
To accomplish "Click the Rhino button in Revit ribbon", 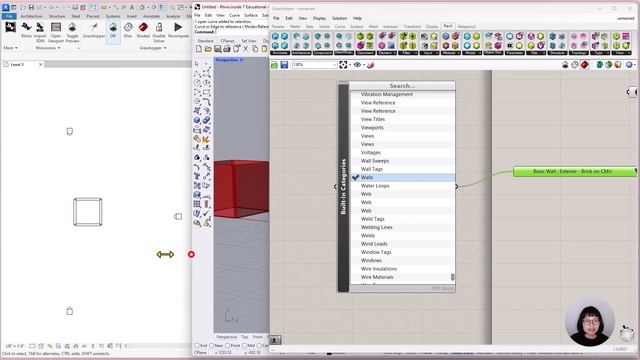I will 26,31.
